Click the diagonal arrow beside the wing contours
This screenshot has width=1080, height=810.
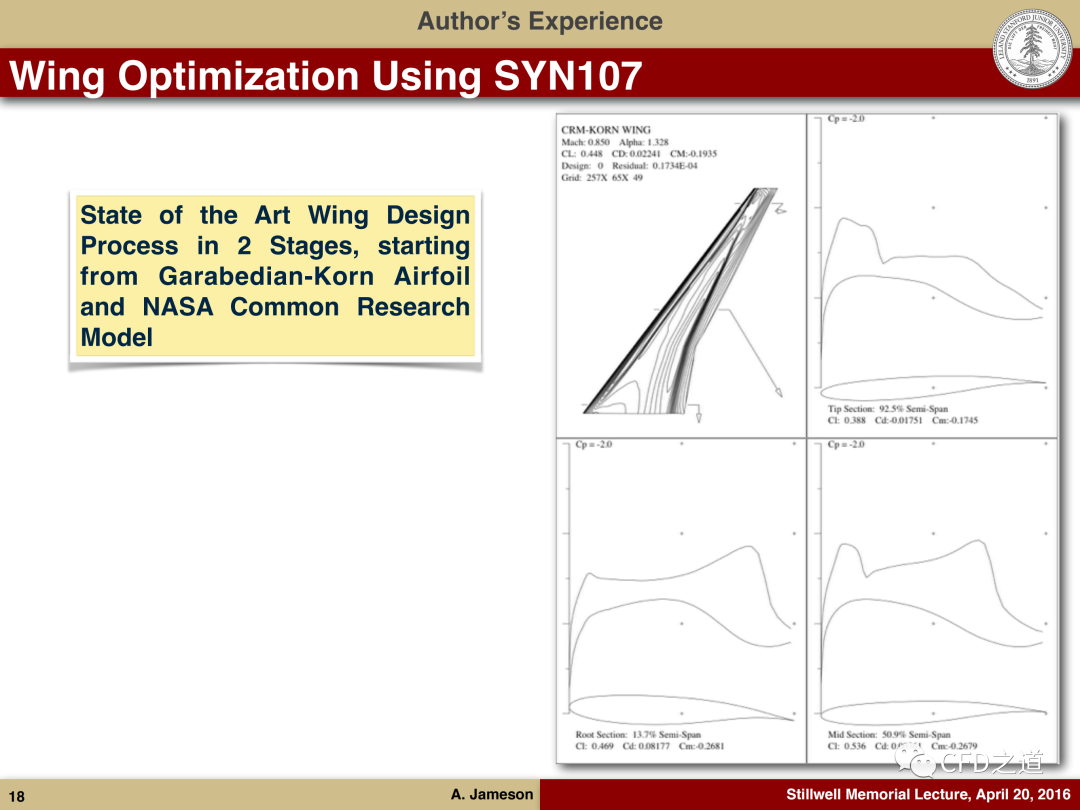(755, 353)
